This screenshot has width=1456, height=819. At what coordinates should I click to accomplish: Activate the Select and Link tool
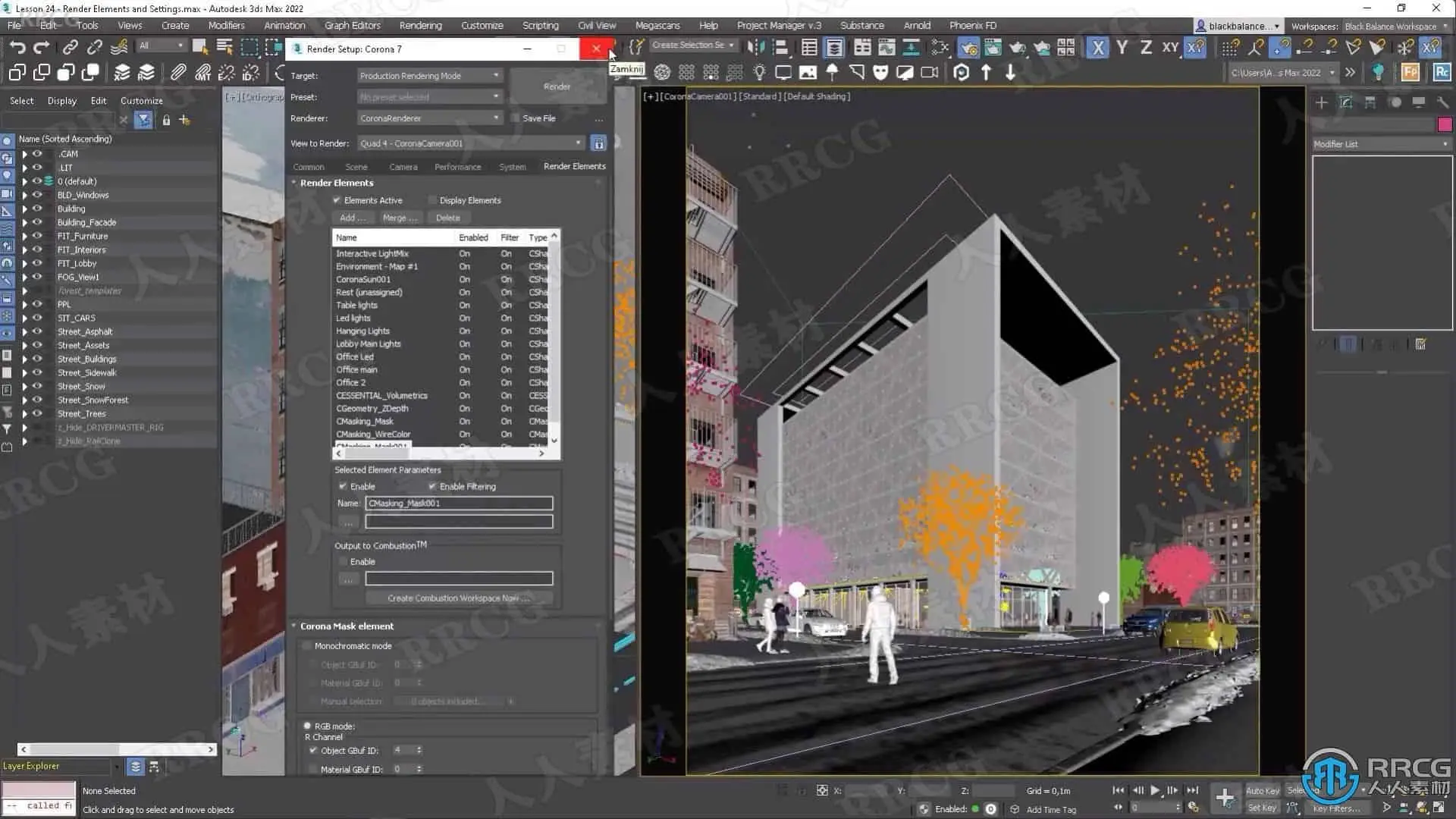point(70,48)
